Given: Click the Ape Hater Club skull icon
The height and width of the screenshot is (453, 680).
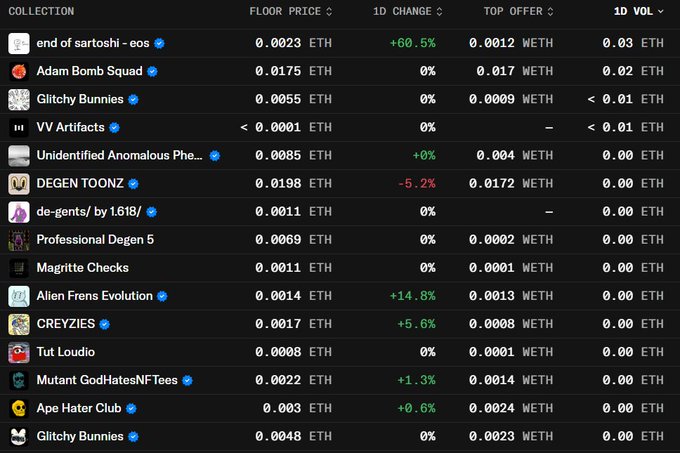Looking at the screenshot, I should [x=19, y=408].
